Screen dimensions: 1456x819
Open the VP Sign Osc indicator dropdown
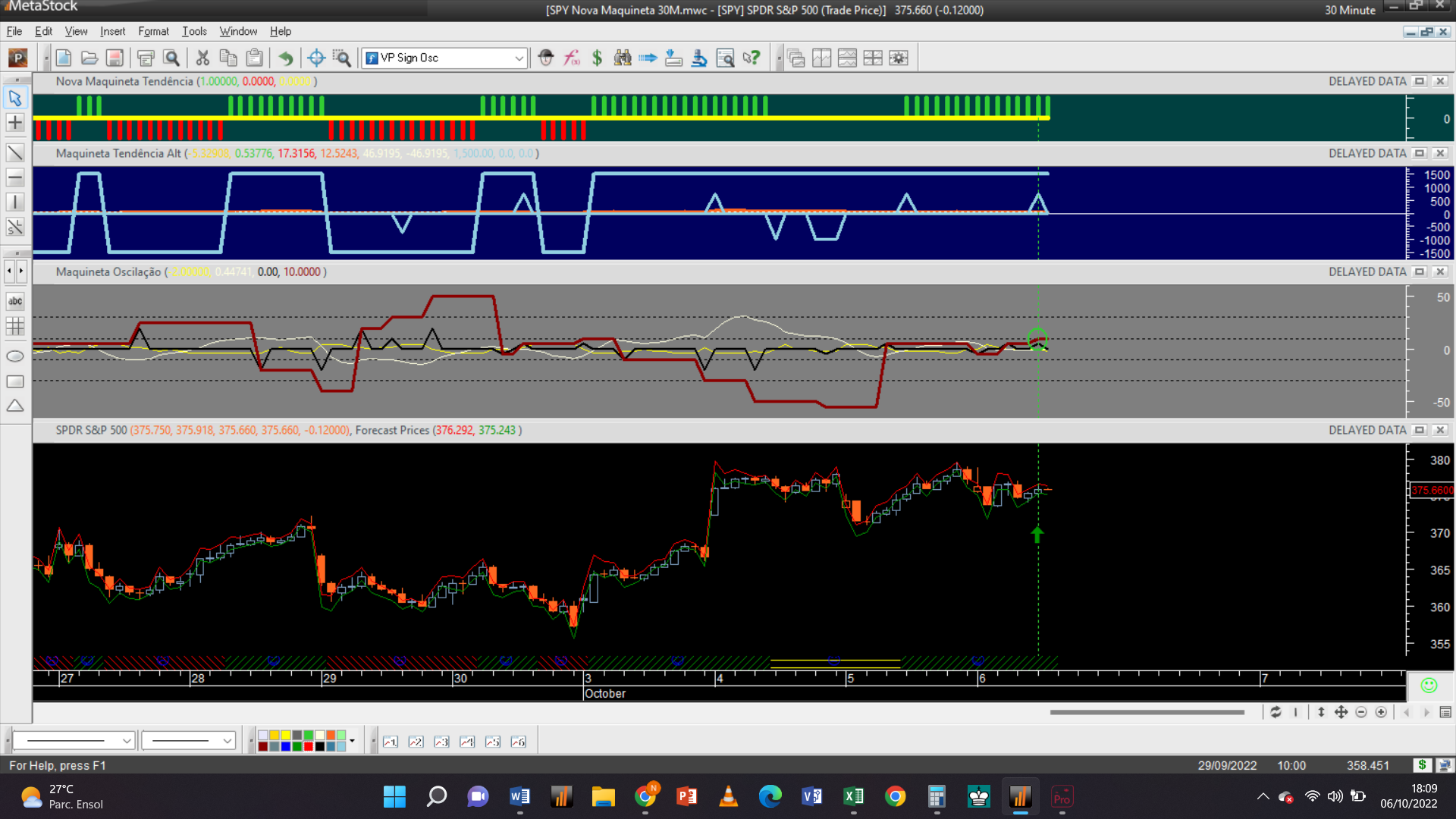[x=519, y=58]
